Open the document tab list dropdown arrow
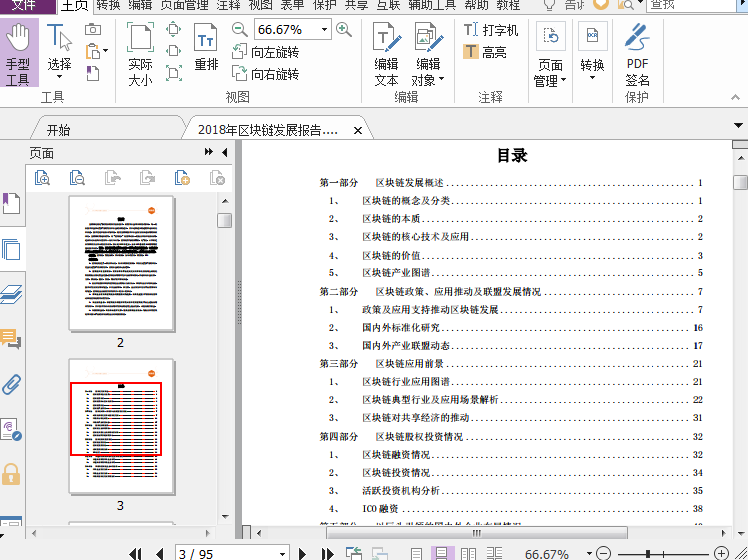This screenshot has height=560, width=748. [x=738, y=125]
